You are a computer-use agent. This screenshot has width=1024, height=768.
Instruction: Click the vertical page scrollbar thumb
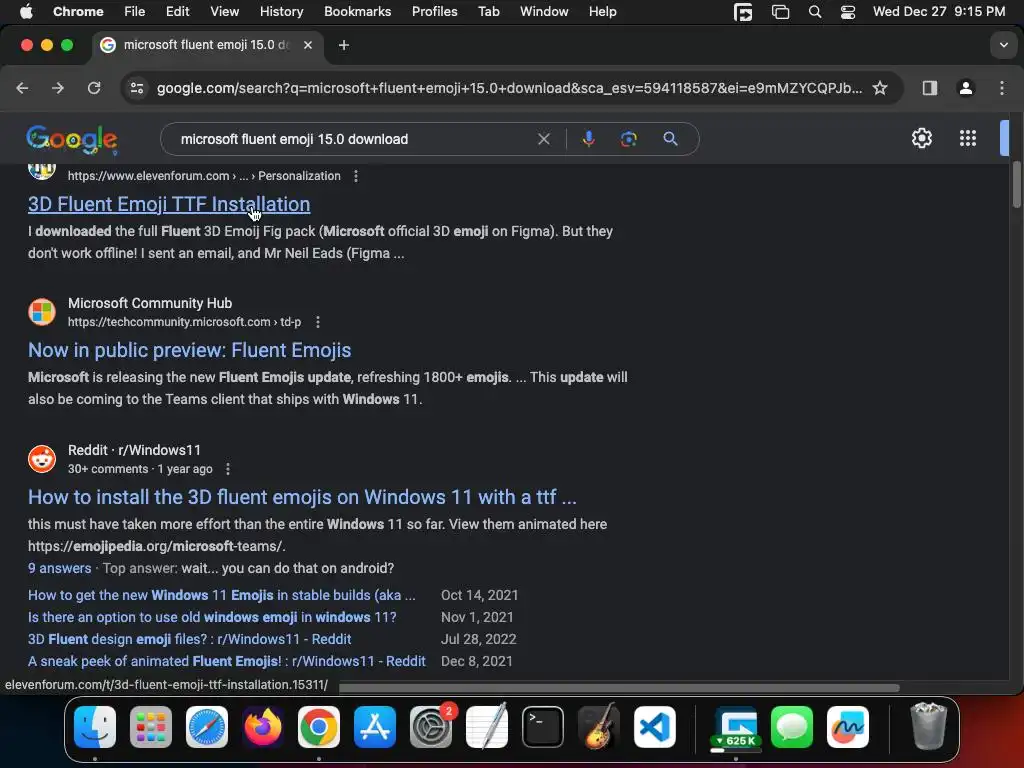[x=1016, y=185]
